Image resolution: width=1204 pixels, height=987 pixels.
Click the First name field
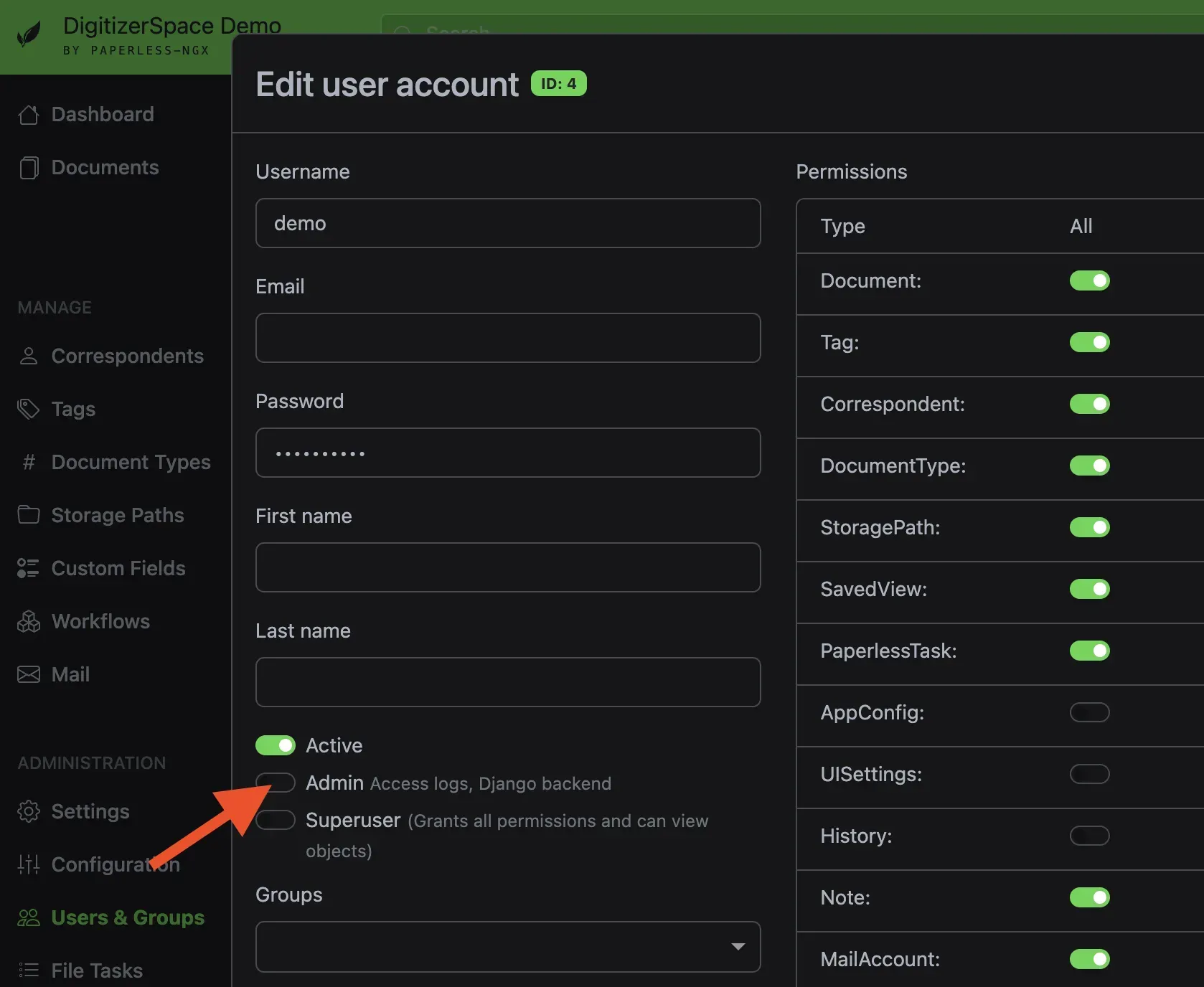click(x=508, y=567)
